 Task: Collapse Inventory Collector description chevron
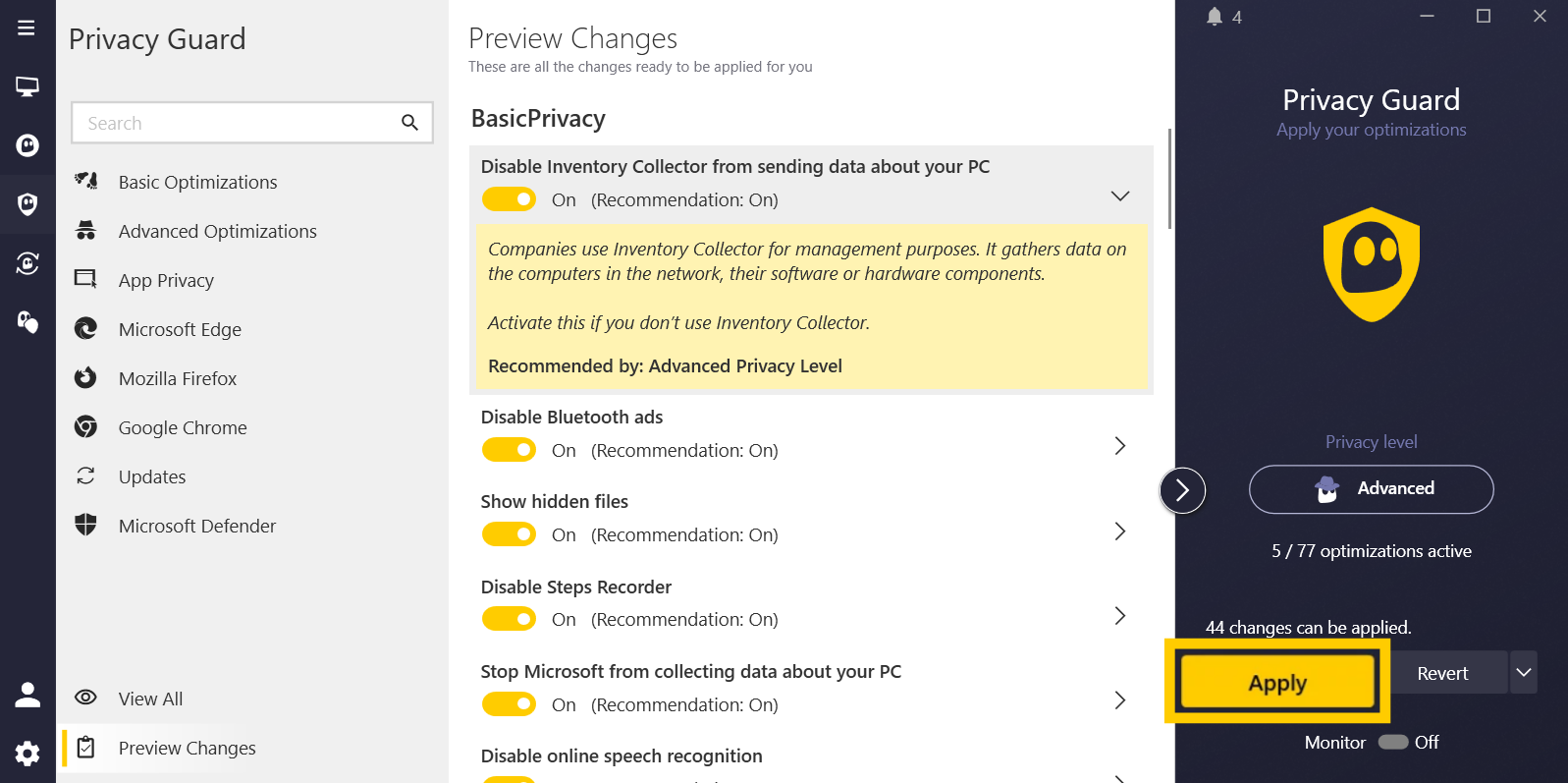click(1119, 196)
